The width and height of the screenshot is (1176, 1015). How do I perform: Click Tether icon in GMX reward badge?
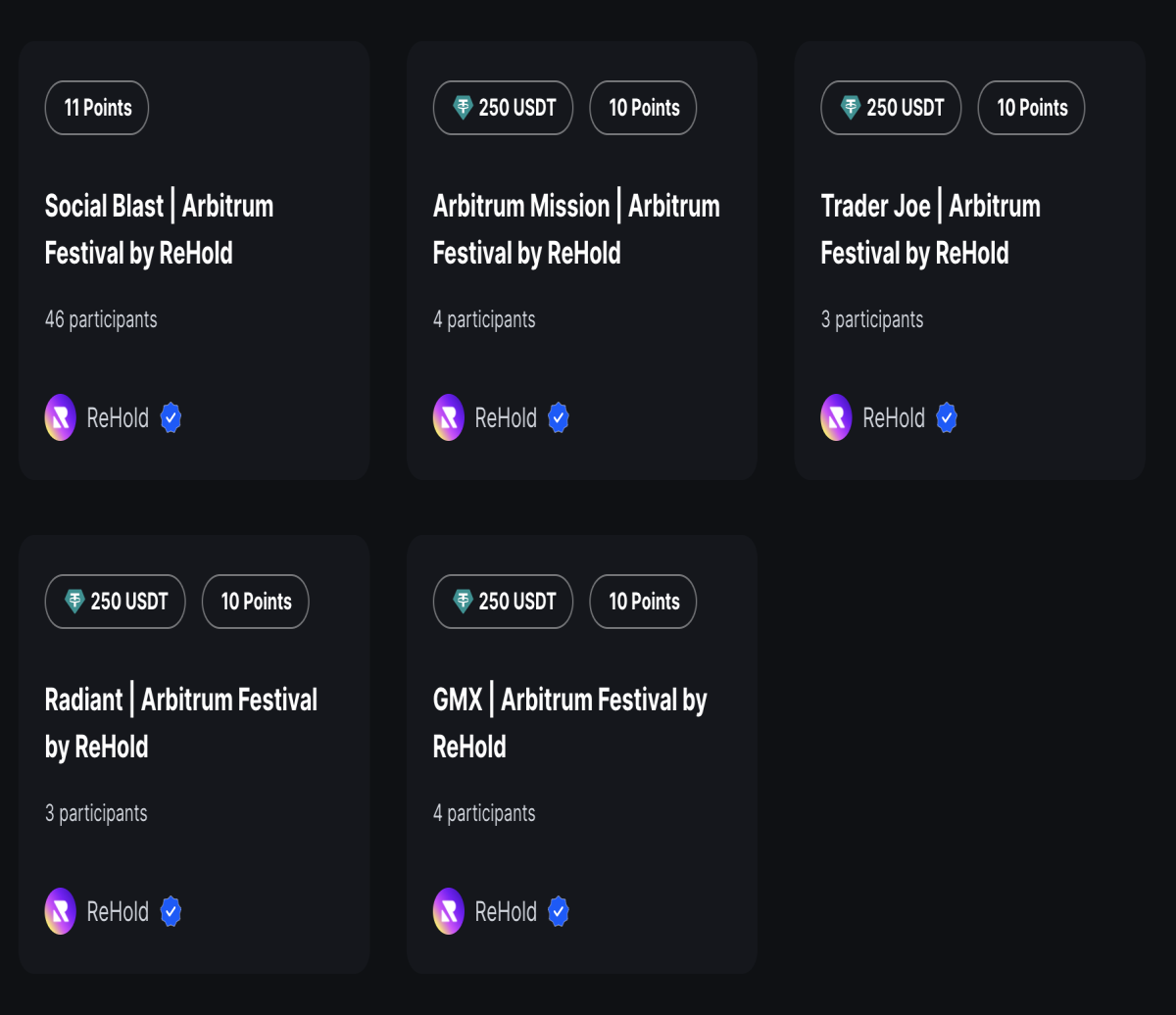tap(464, 602)
